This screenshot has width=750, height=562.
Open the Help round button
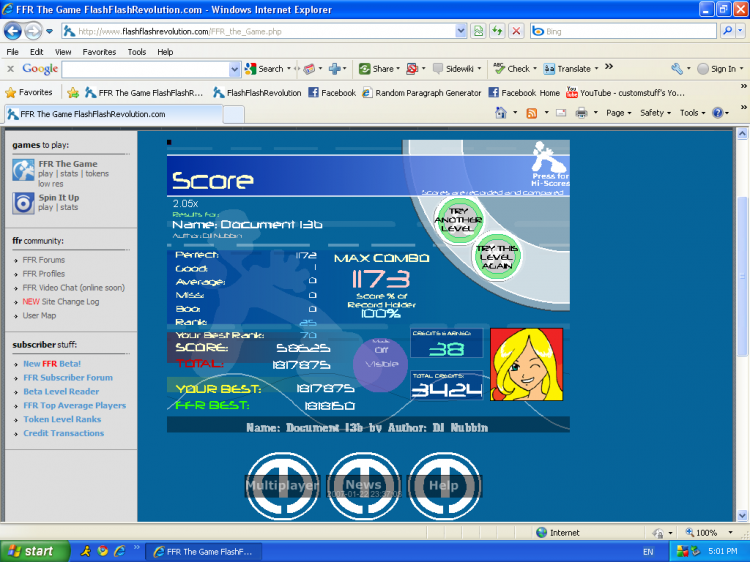pos(444,486)
